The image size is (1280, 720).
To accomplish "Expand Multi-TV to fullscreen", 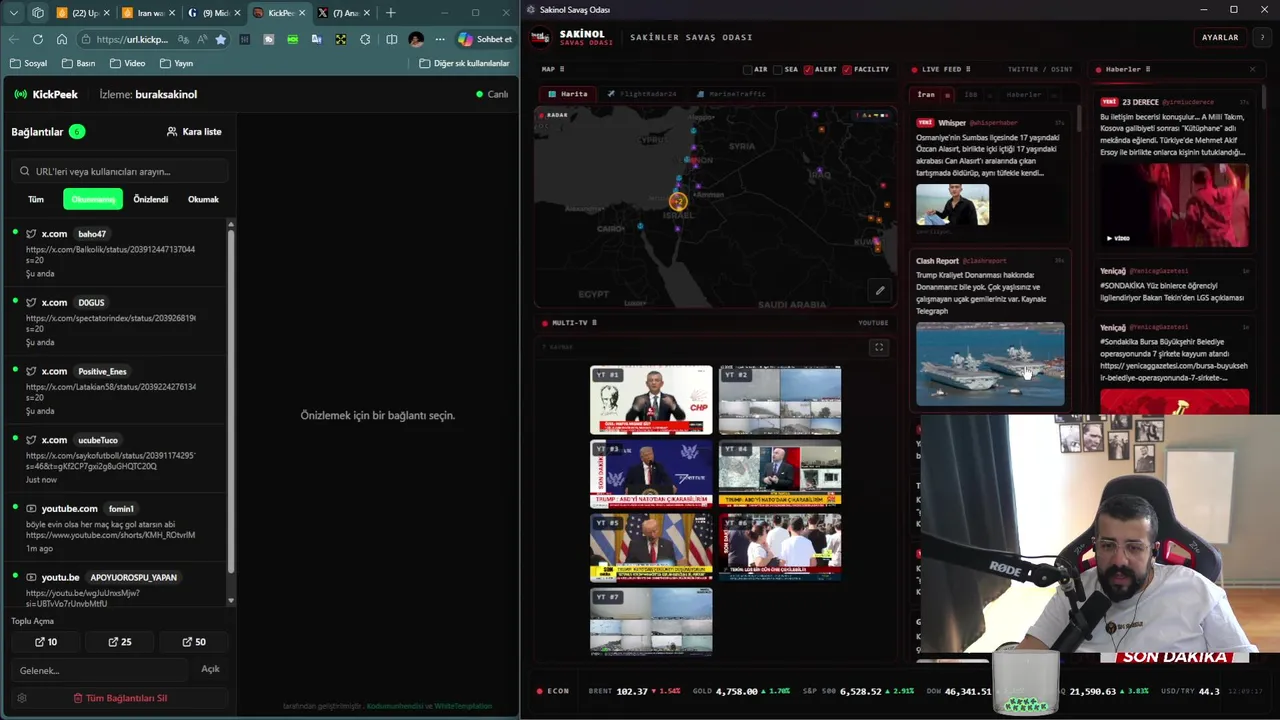I will click(879, 348).
